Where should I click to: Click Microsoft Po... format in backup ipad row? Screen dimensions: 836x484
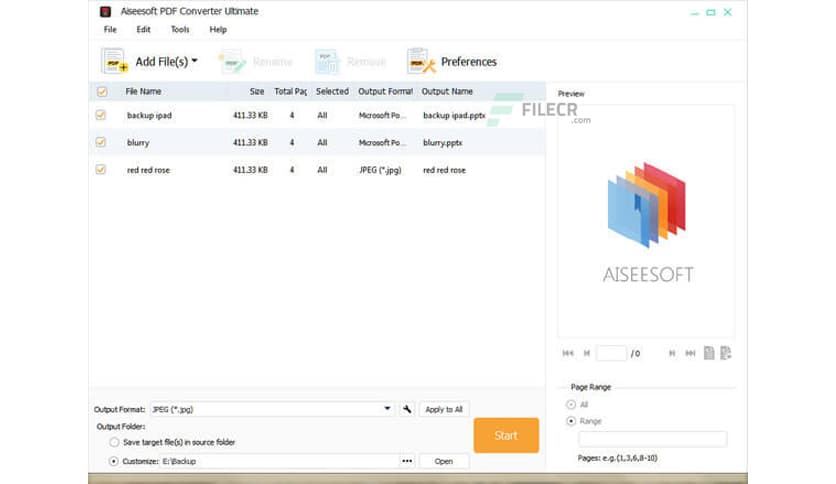coord(382,115)
